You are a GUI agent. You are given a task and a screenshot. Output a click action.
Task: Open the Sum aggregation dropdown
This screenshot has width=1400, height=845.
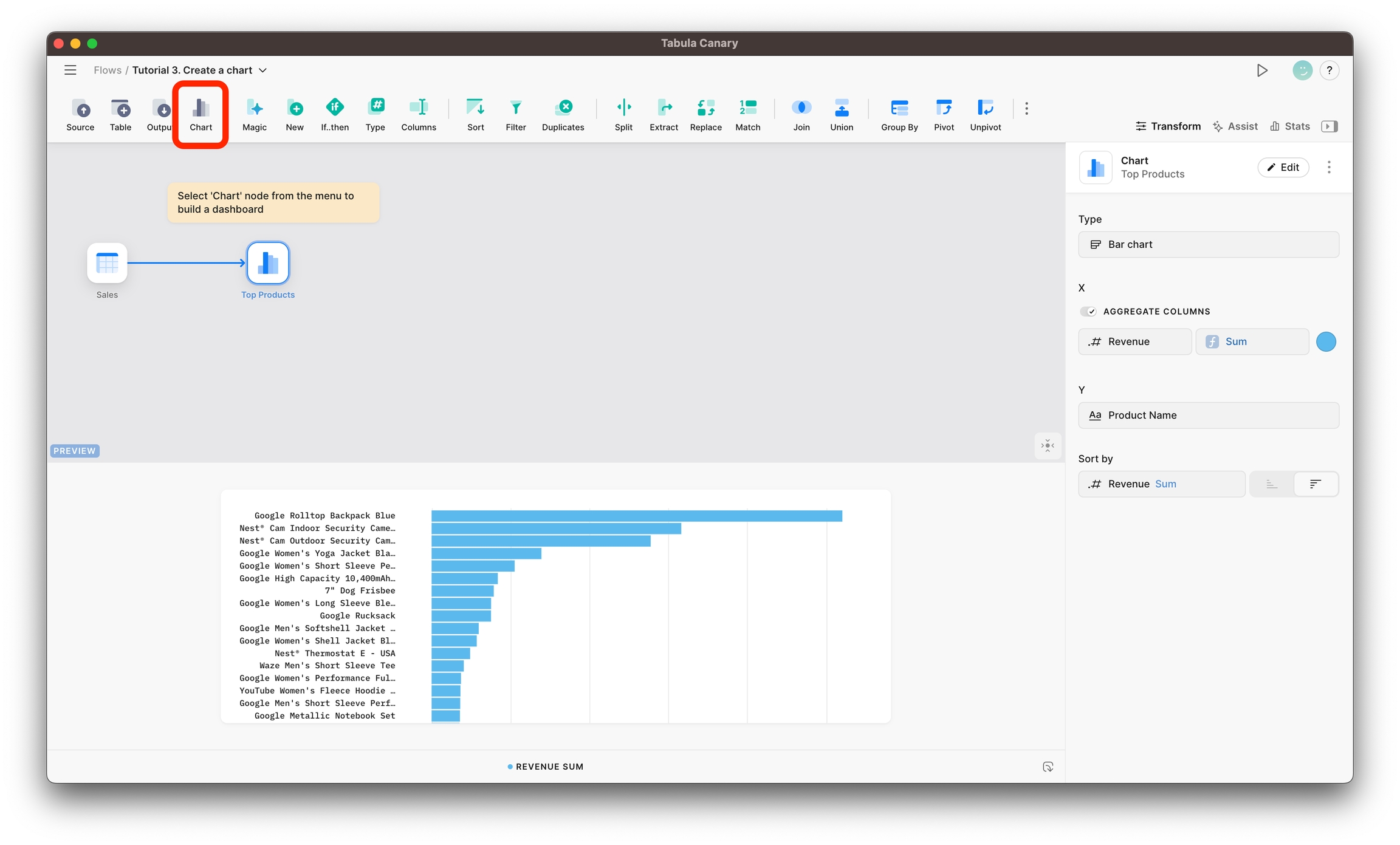(1252, 341)
